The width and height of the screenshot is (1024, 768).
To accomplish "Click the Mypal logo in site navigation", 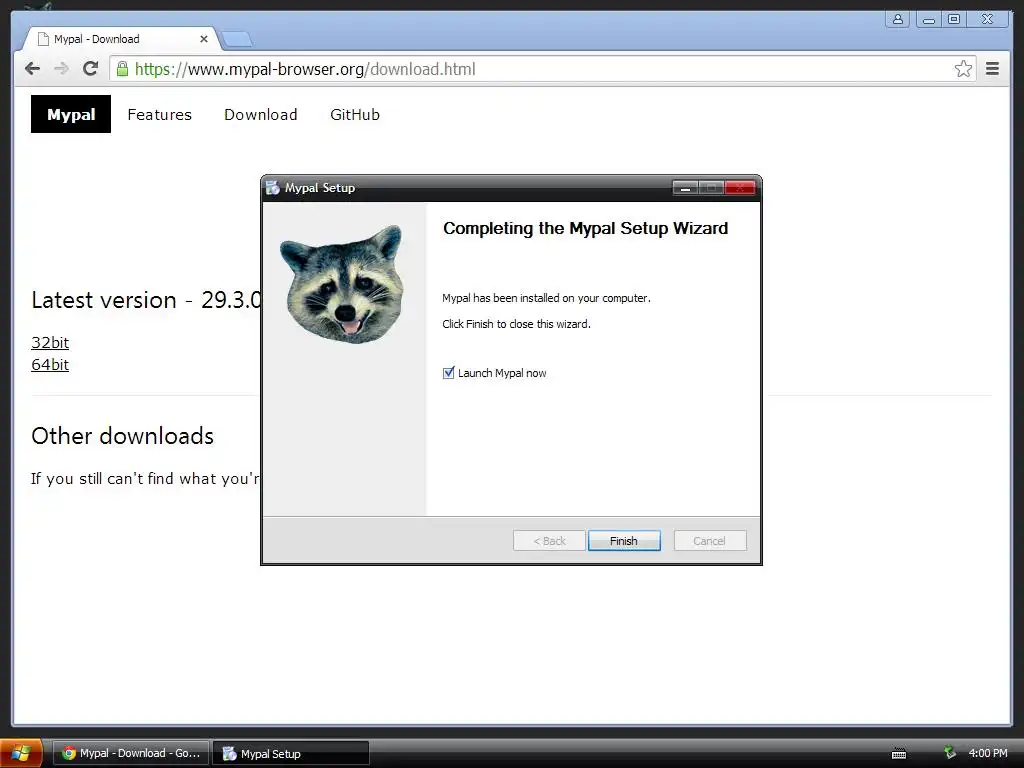I will 71,114.
